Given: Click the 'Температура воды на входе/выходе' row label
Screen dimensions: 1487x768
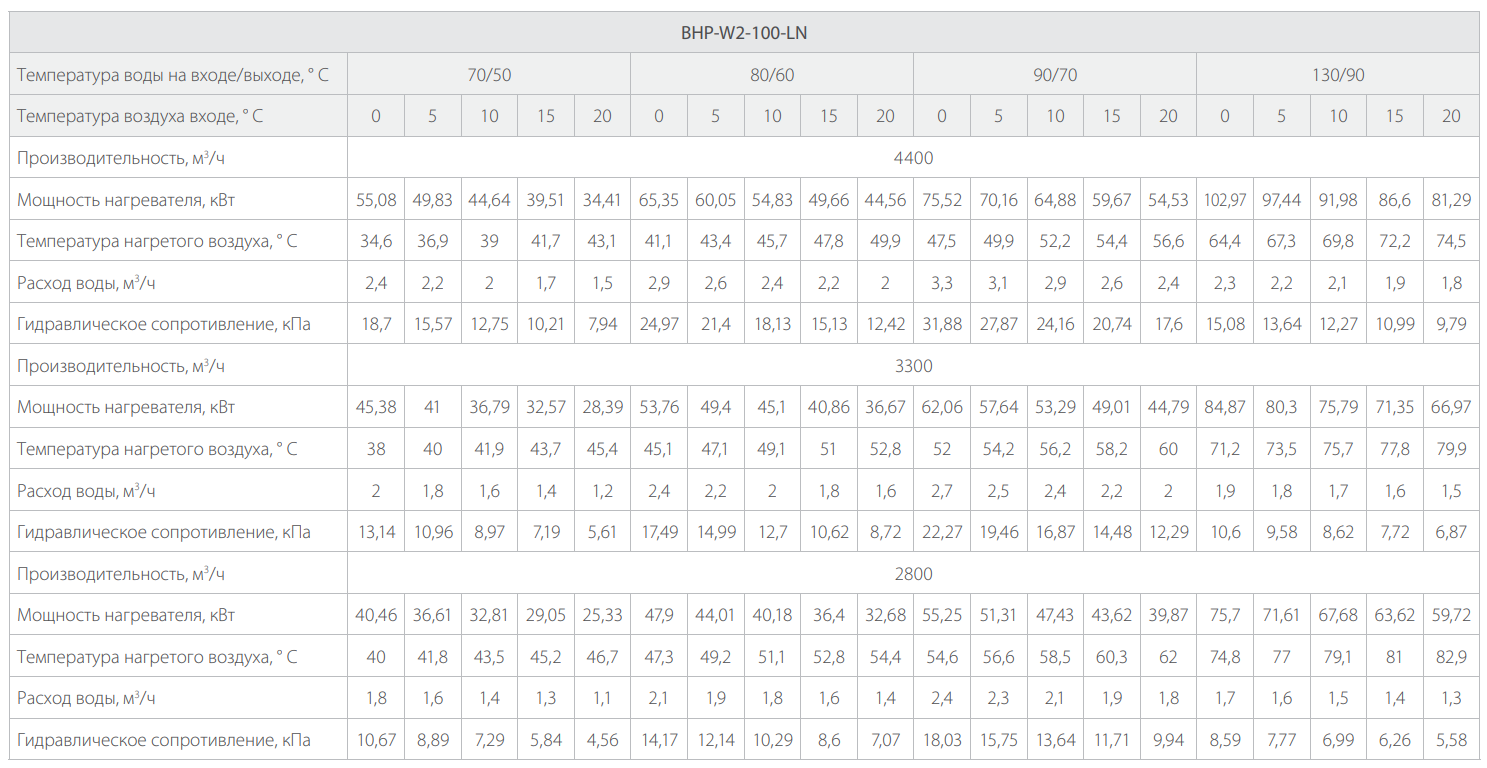Looking at the screenshot, I should tap(173, 75).
